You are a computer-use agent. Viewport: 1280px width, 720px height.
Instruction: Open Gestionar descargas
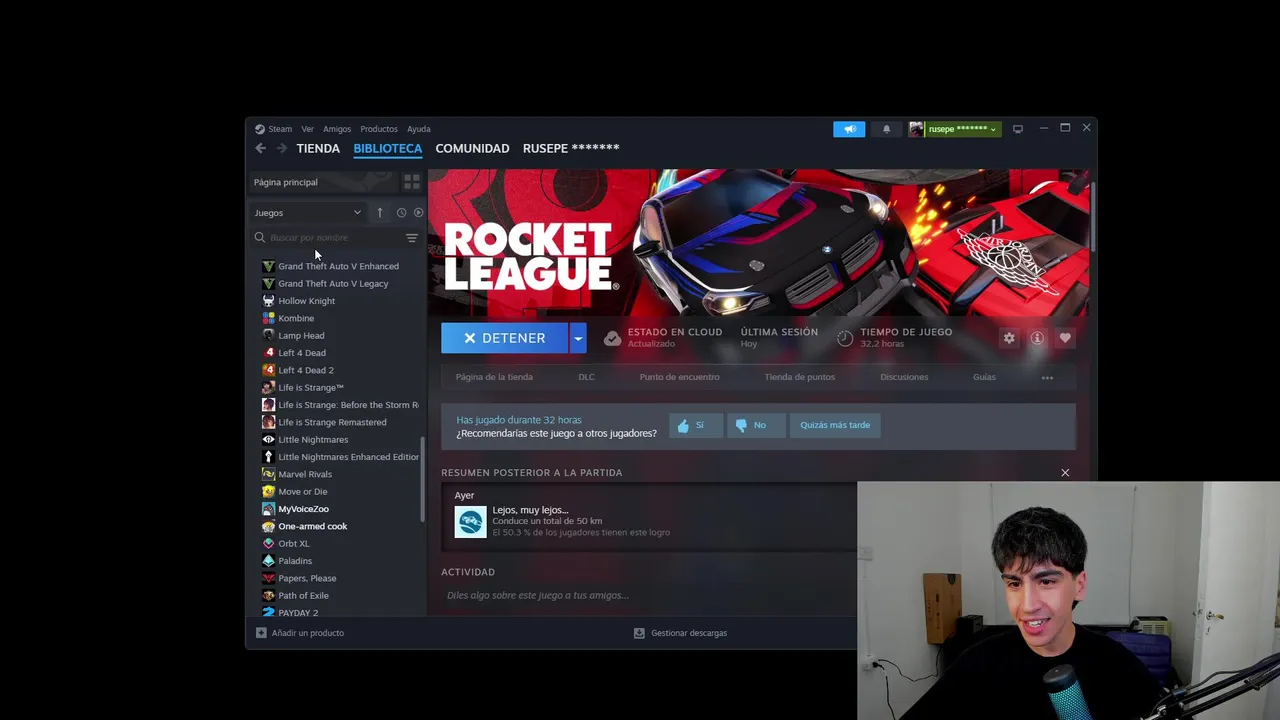681,633
